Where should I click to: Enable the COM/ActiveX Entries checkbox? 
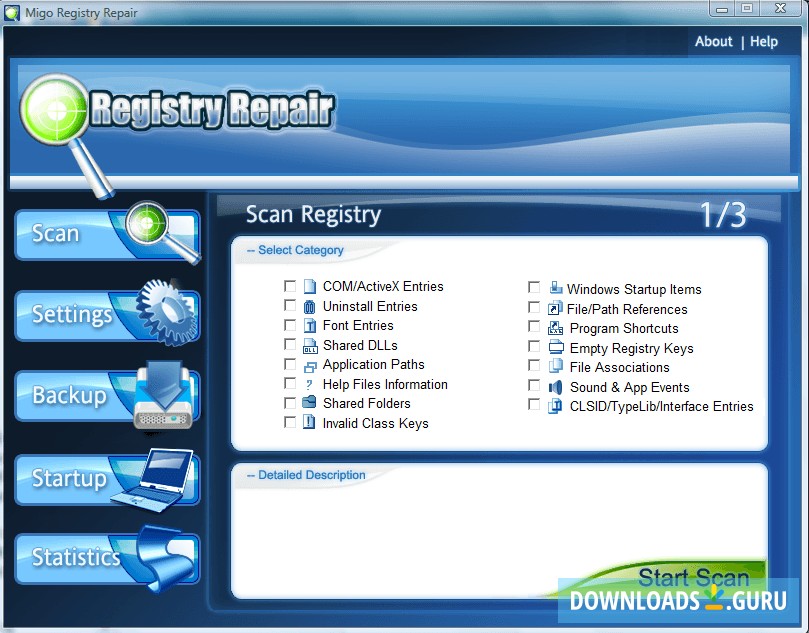click(x=290, y=286)
